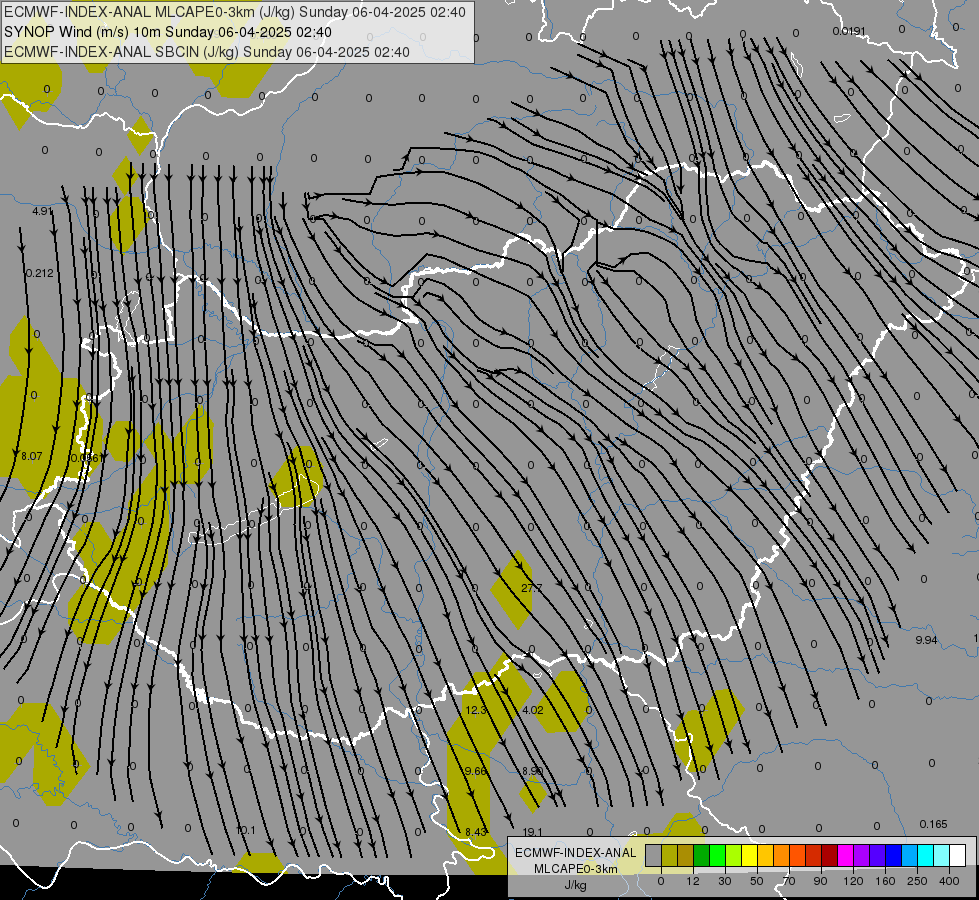Click the 10.1 value on the map
This screenshot has height=900, width=979.
246,830
